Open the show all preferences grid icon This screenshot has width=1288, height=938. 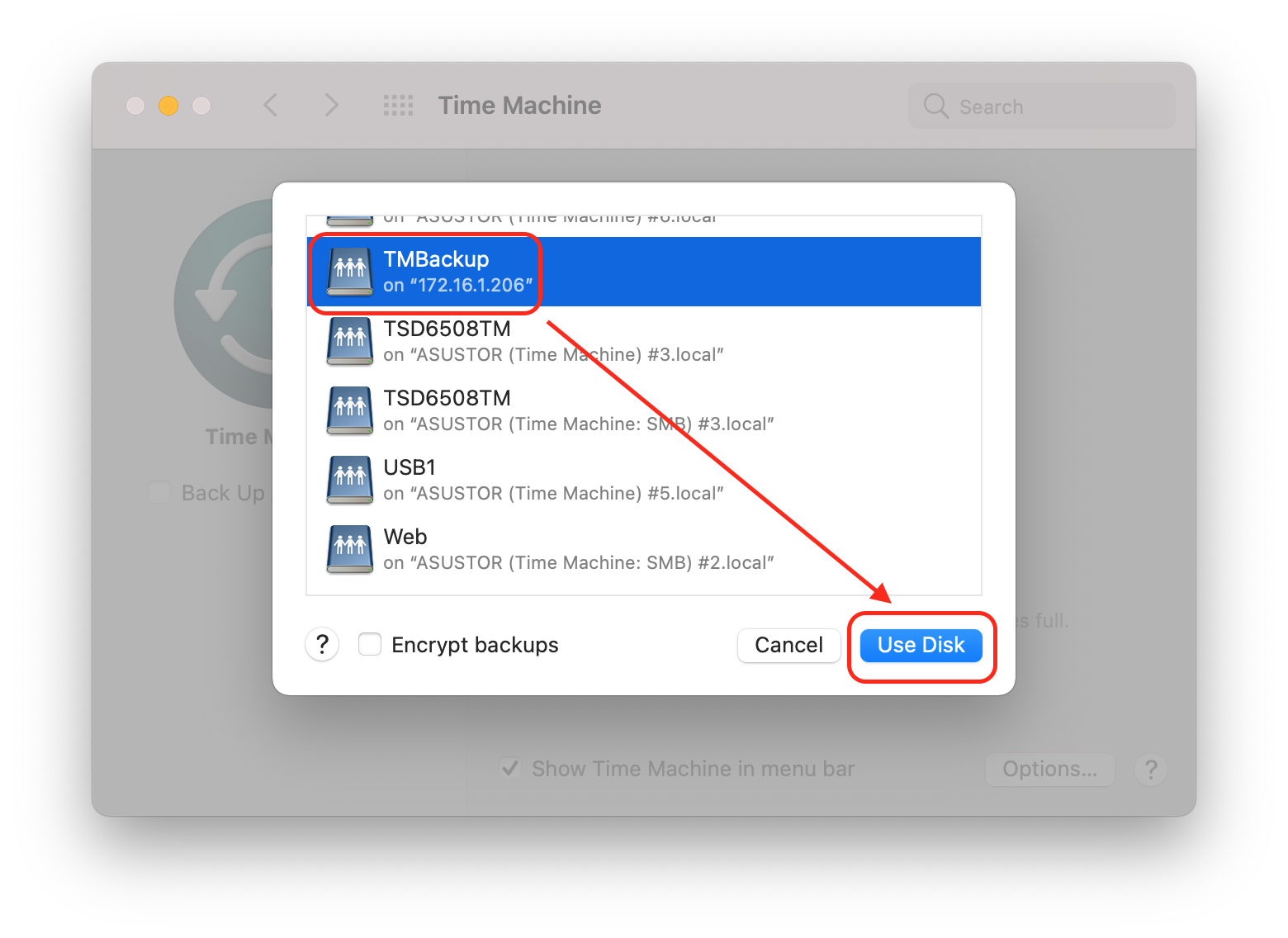click(398, 106)
